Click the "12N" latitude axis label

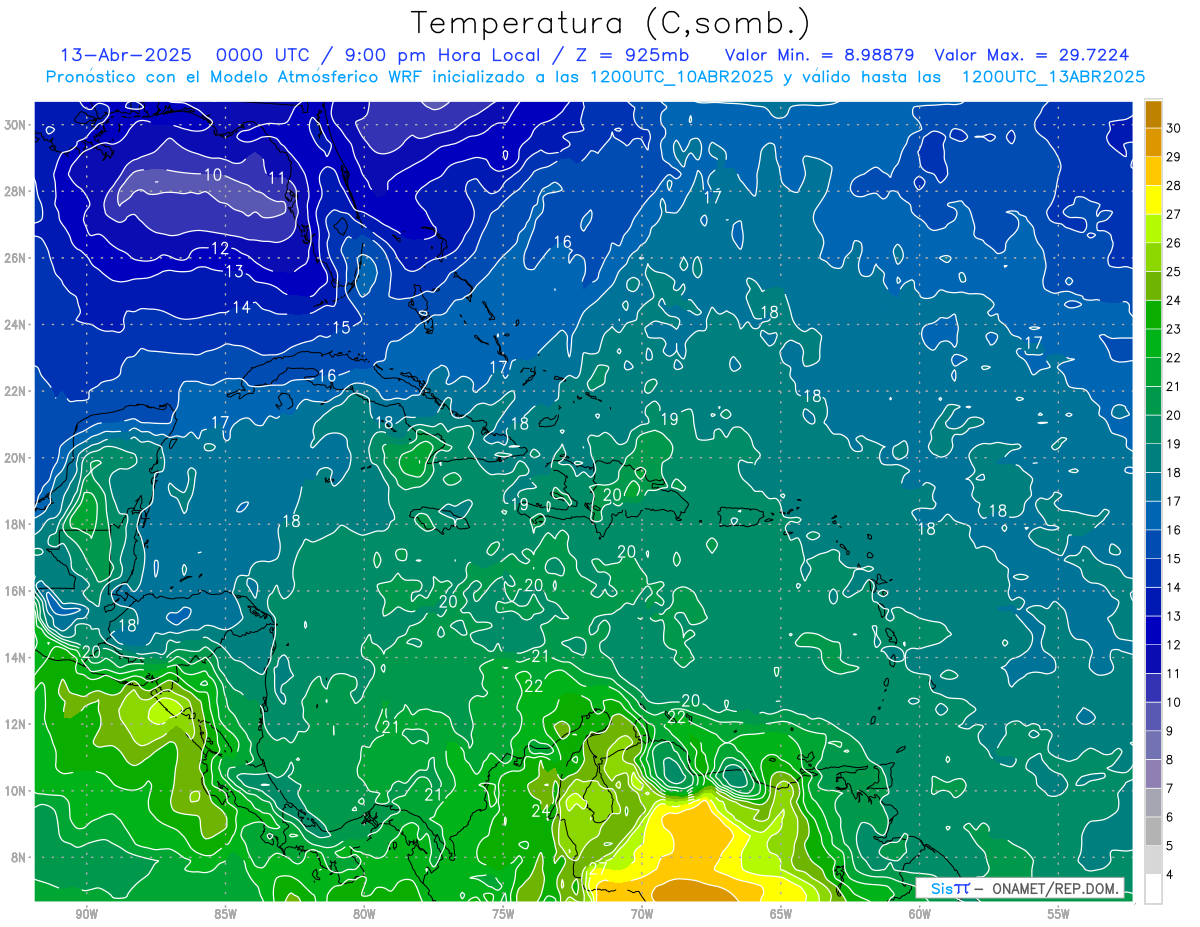pyautogui.click(x=15, y=724)
